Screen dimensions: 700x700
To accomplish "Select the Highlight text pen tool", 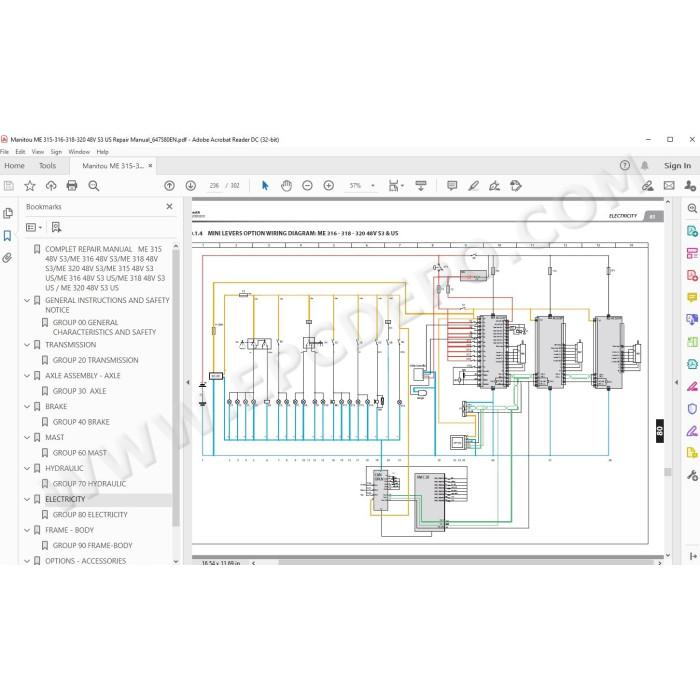I will (x=473, y=186).
